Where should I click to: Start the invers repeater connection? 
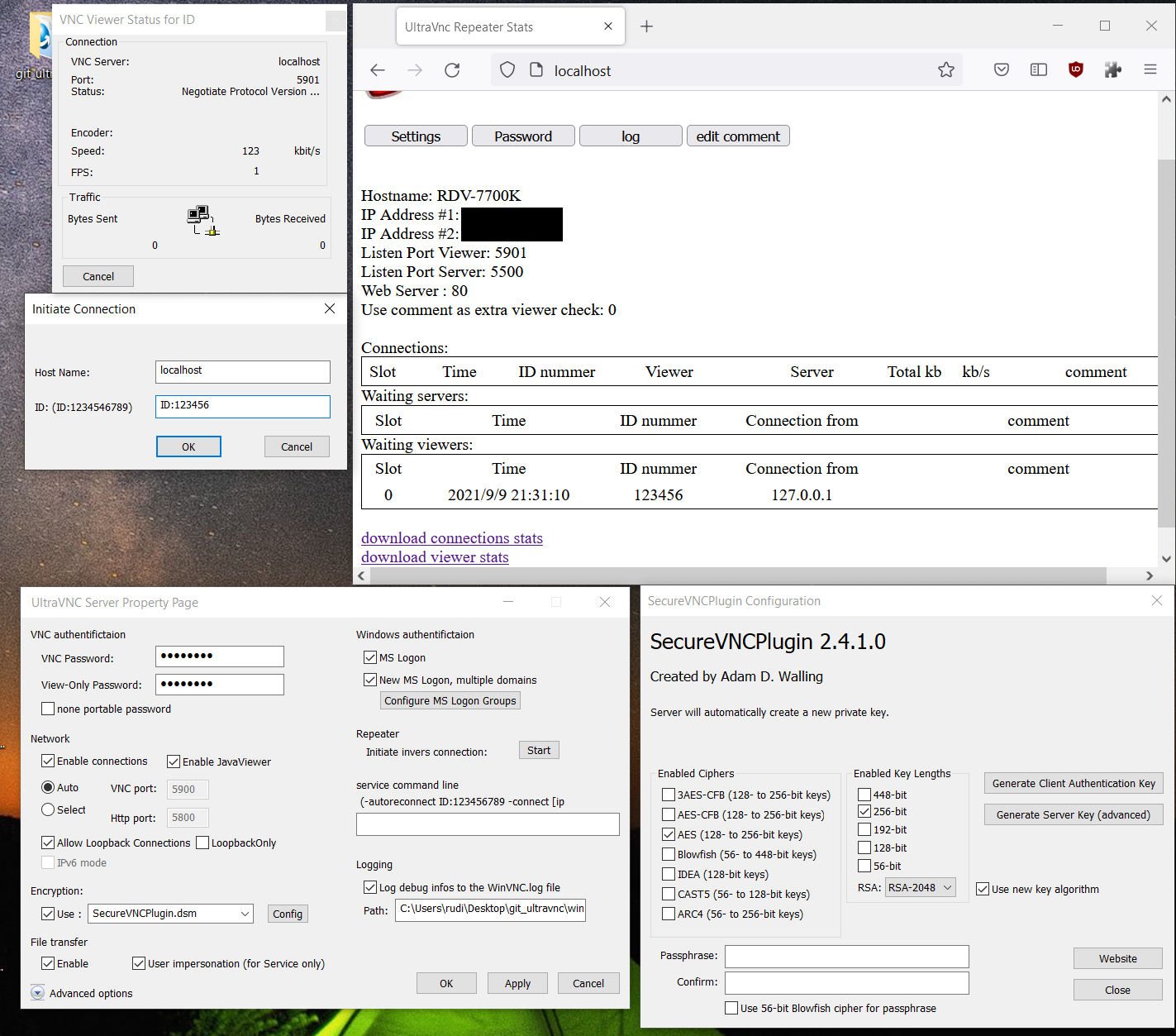539,750
